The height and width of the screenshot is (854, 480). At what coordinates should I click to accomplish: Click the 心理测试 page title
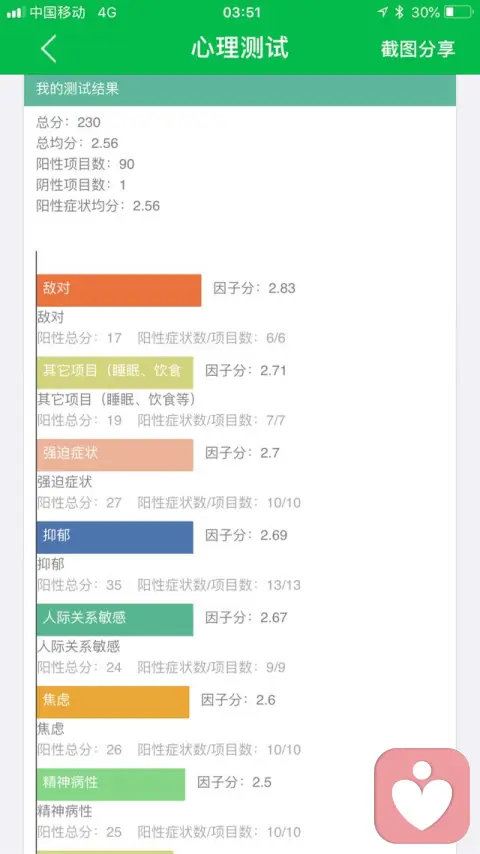240,48
